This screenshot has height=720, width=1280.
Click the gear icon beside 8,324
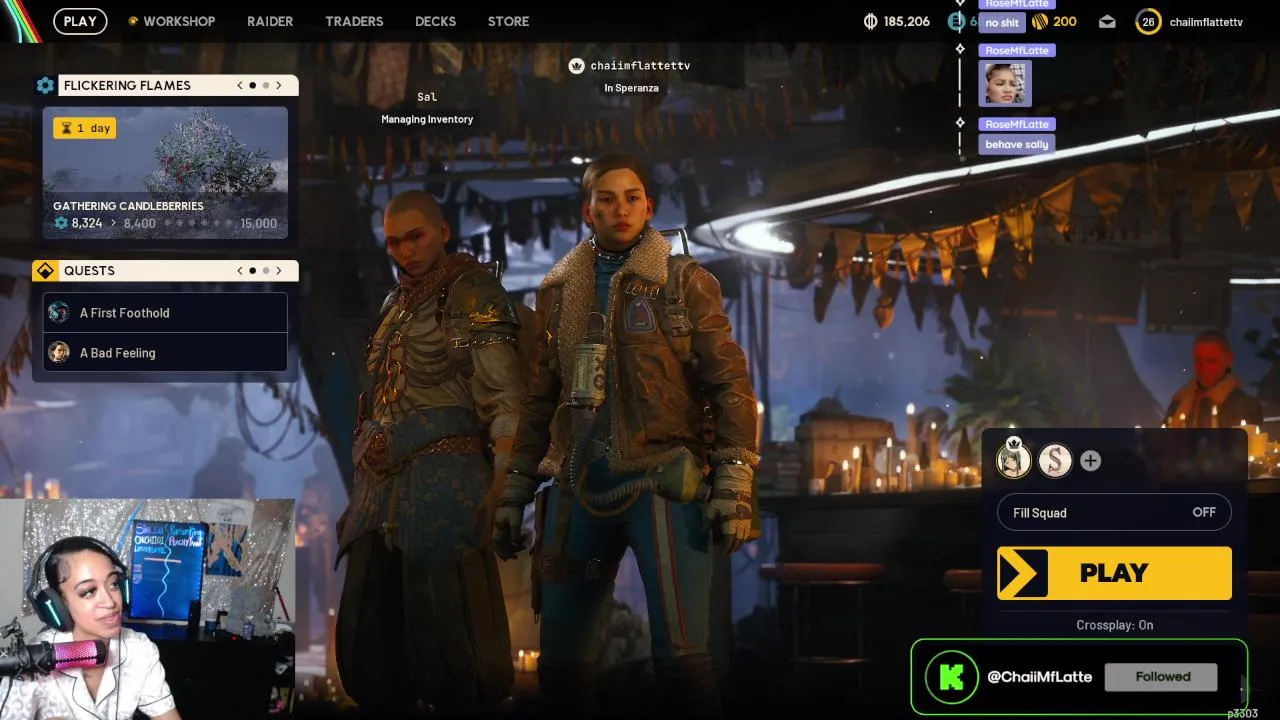tap(61, 223)
